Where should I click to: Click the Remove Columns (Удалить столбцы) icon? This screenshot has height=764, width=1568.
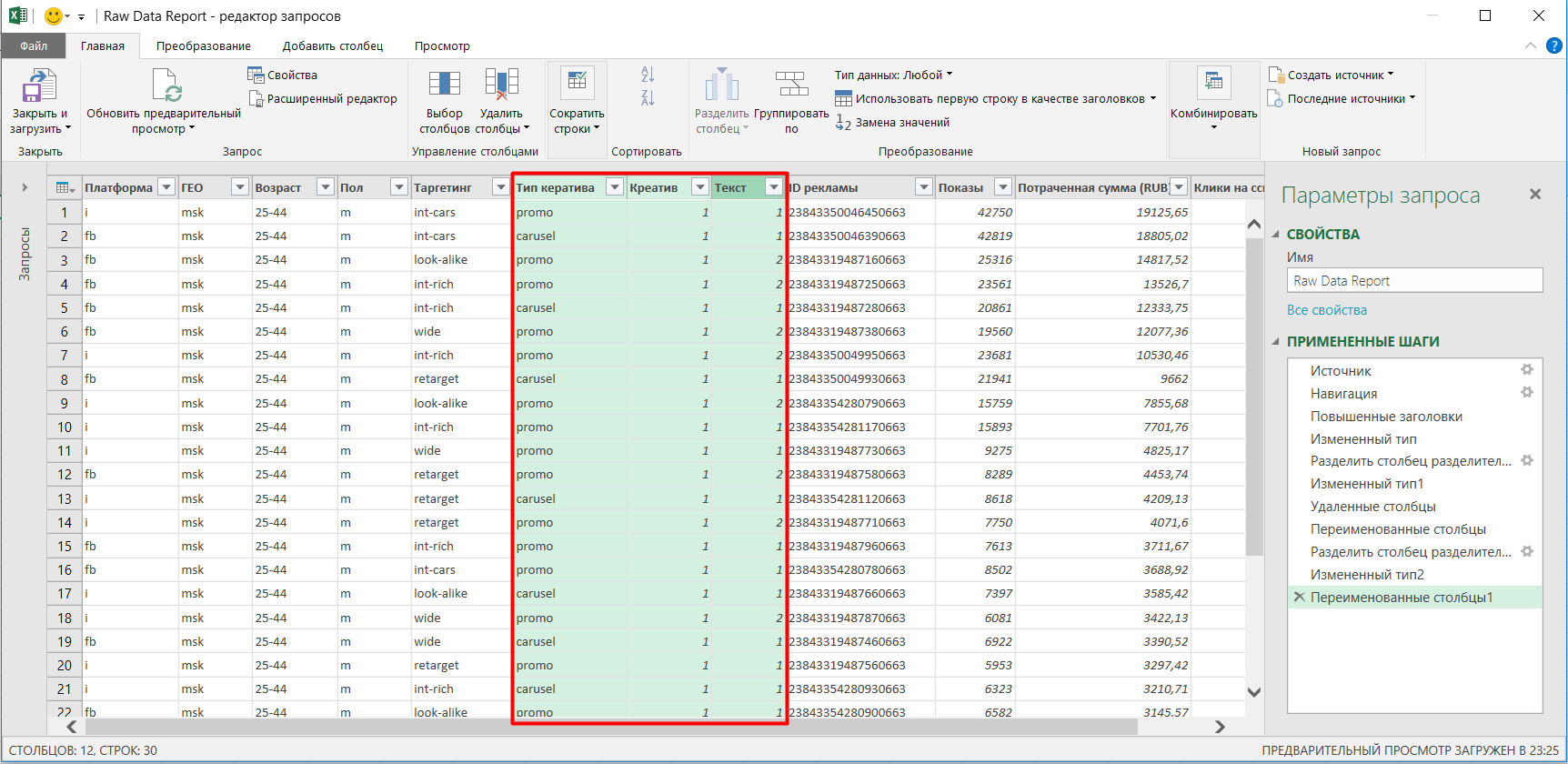click(501, 84)
